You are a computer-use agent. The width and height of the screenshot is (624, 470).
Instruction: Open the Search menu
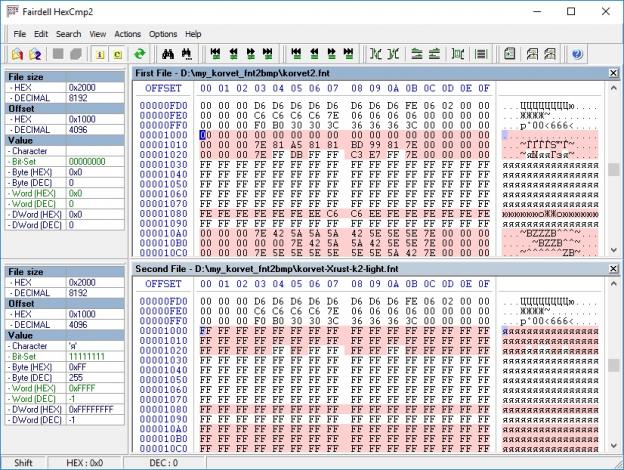(68, 34)
